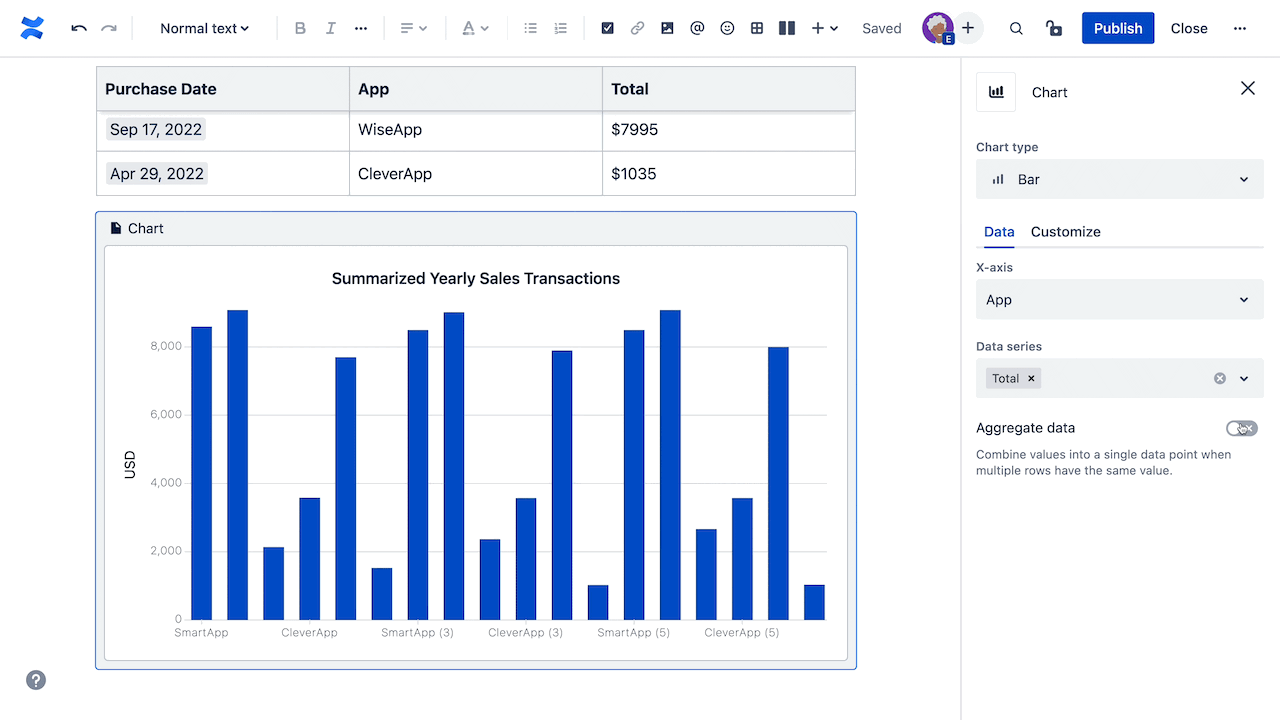This screenshot has width=1280, height=720.
Task: Insert a column layout
Action: pyautogui.click(x=787, y=28)
